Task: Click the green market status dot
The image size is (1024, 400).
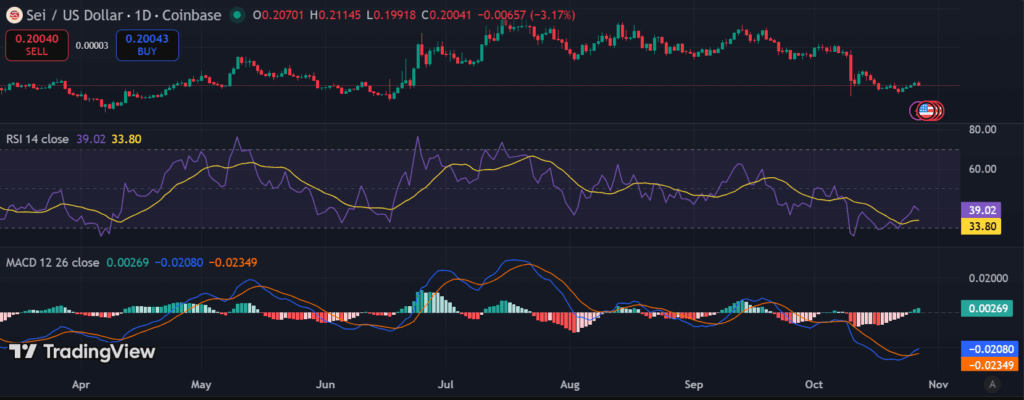Action: (236, 16)
